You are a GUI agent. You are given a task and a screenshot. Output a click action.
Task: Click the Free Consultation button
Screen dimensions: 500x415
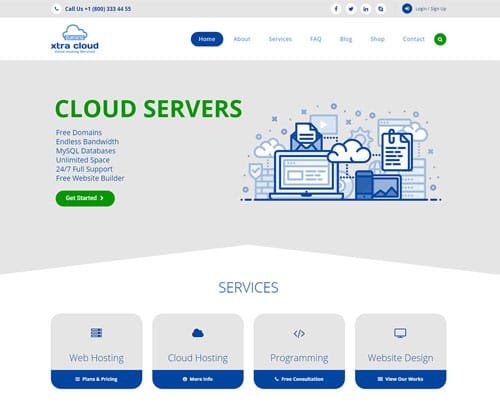pyautogui.click(x=299, y=379)
